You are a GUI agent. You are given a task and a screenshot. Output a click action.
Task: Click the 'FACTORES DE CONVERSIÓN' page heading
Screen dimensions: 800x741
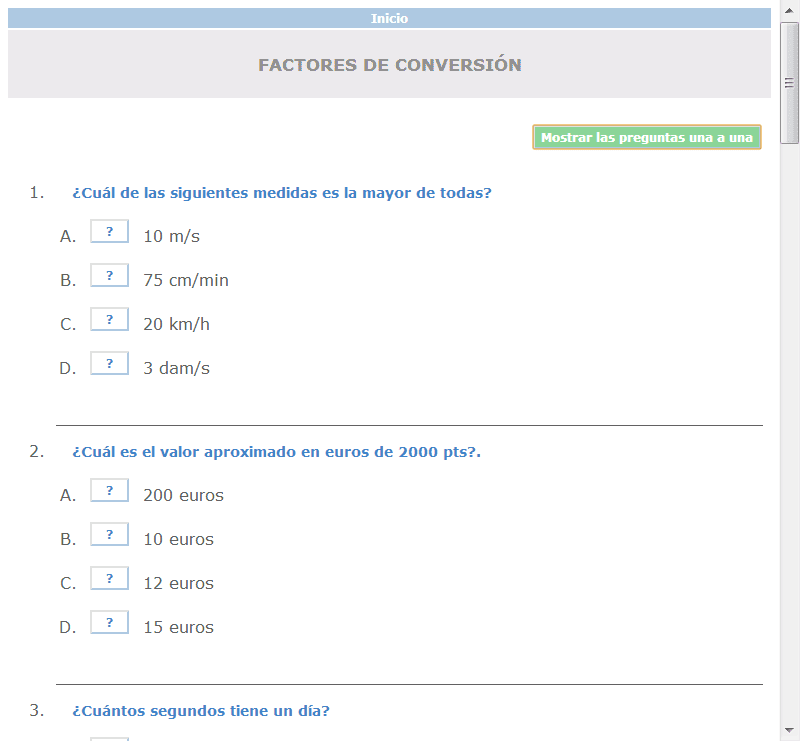point(389,65)
